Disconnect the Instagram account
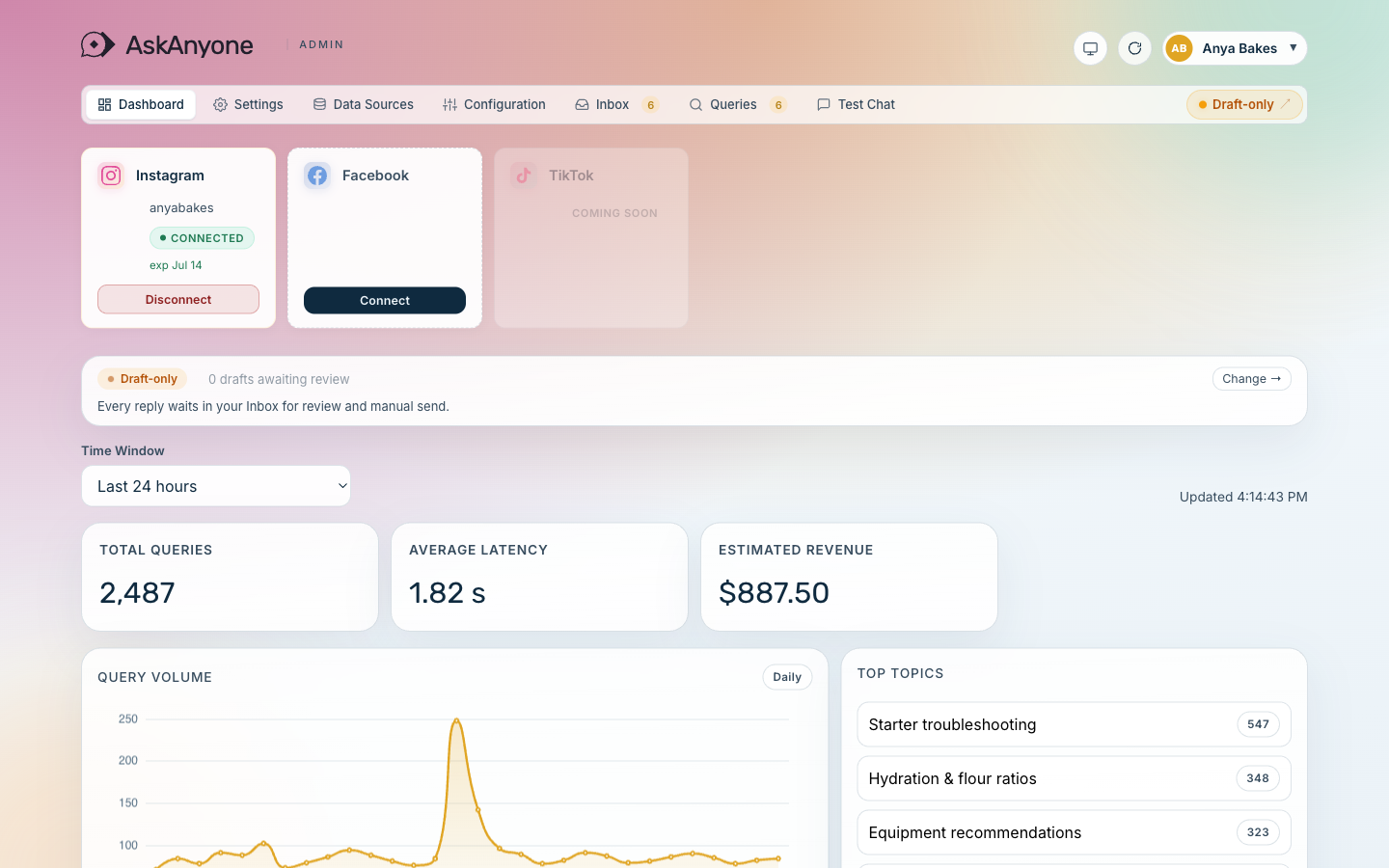Screen dimensions: 1389x868 click(178, 300)
